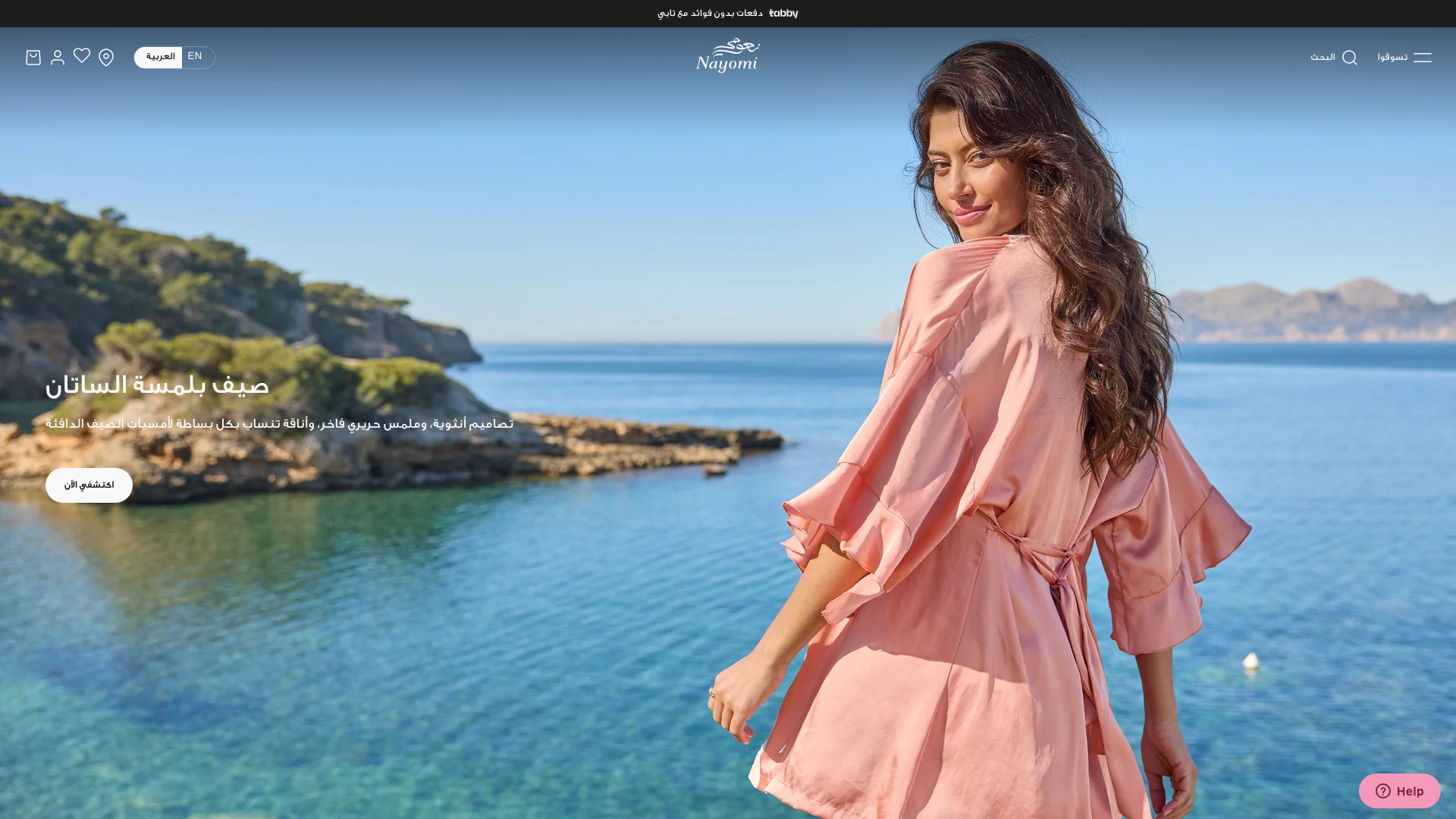Click the اكتشفي الآن button
1456x819 pixels.
pyautogui.click(x=89, y=485)
